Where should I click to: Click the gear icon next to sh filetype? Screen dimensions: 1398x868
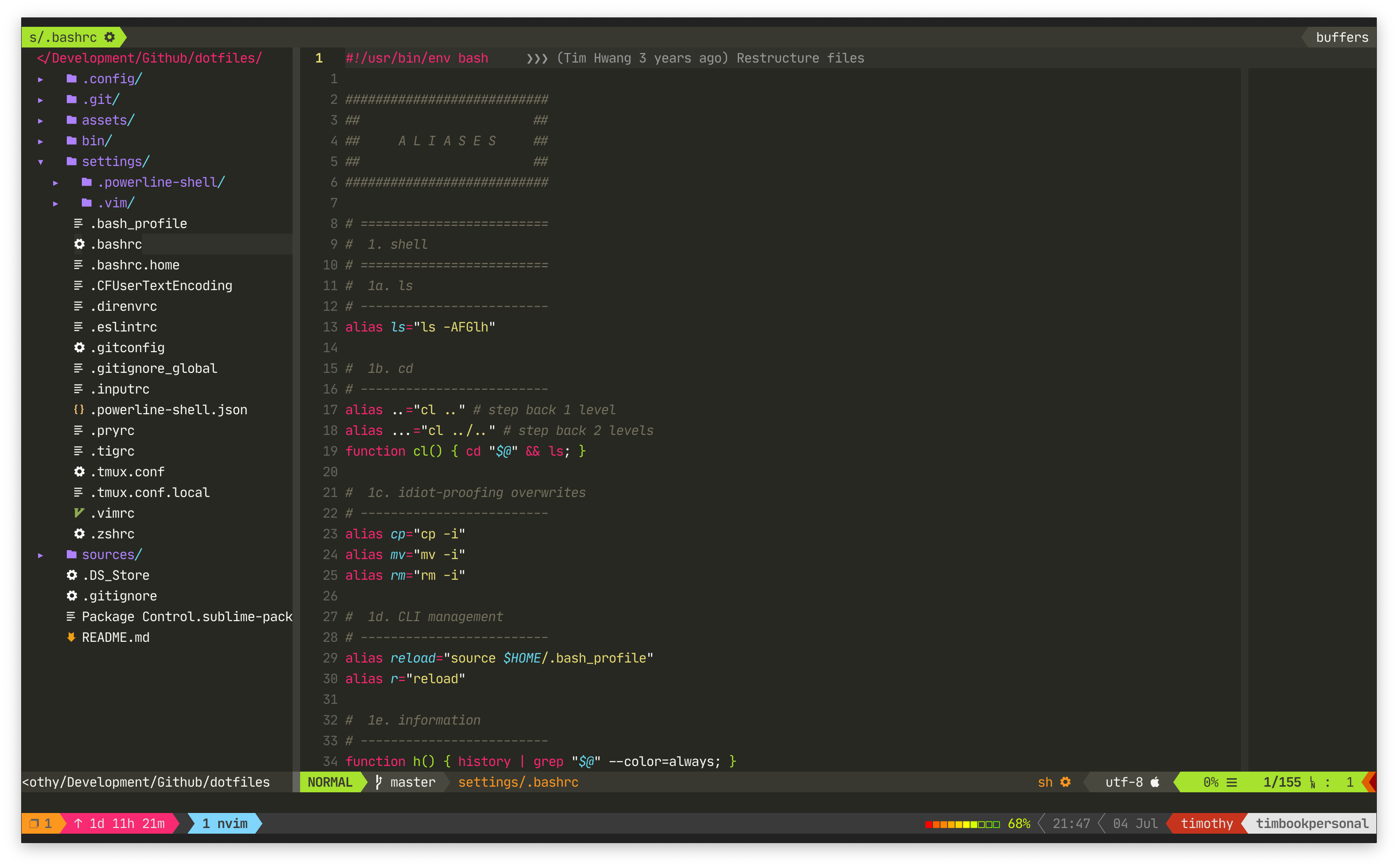pos(1065,782)
